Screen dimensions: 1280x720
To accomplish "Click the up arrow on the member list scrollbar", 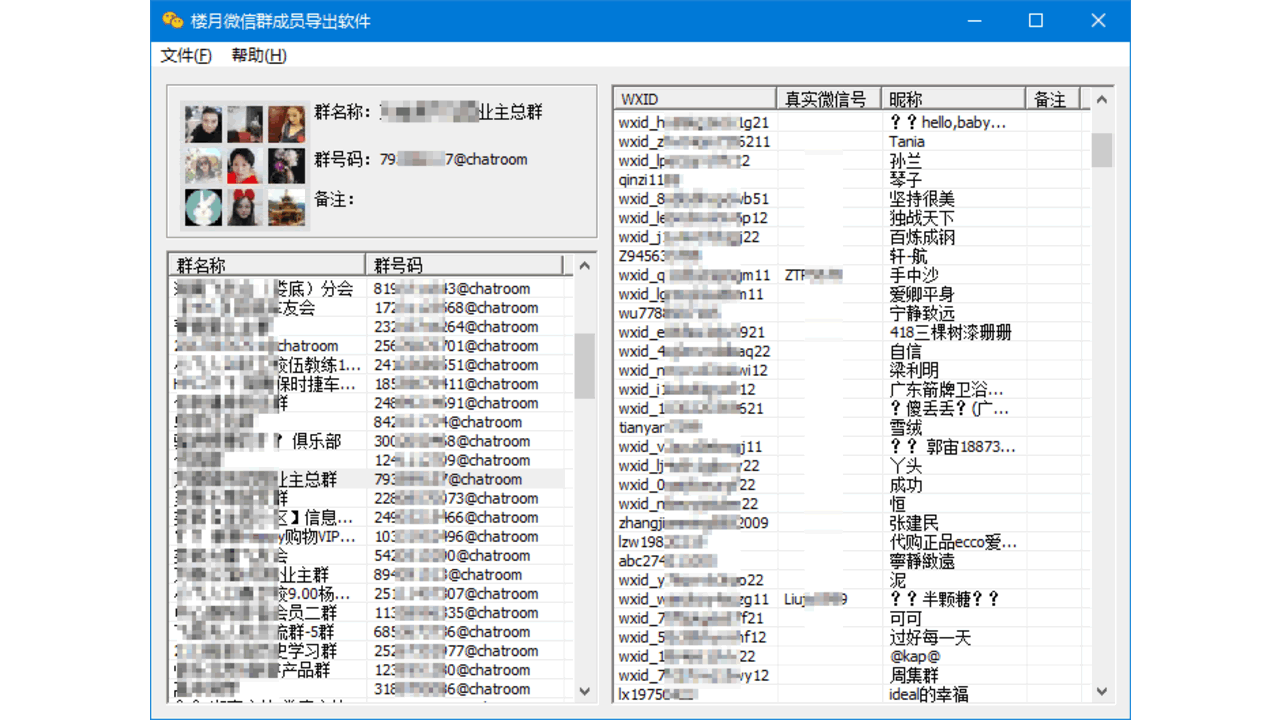I will tap(1101, 98).
